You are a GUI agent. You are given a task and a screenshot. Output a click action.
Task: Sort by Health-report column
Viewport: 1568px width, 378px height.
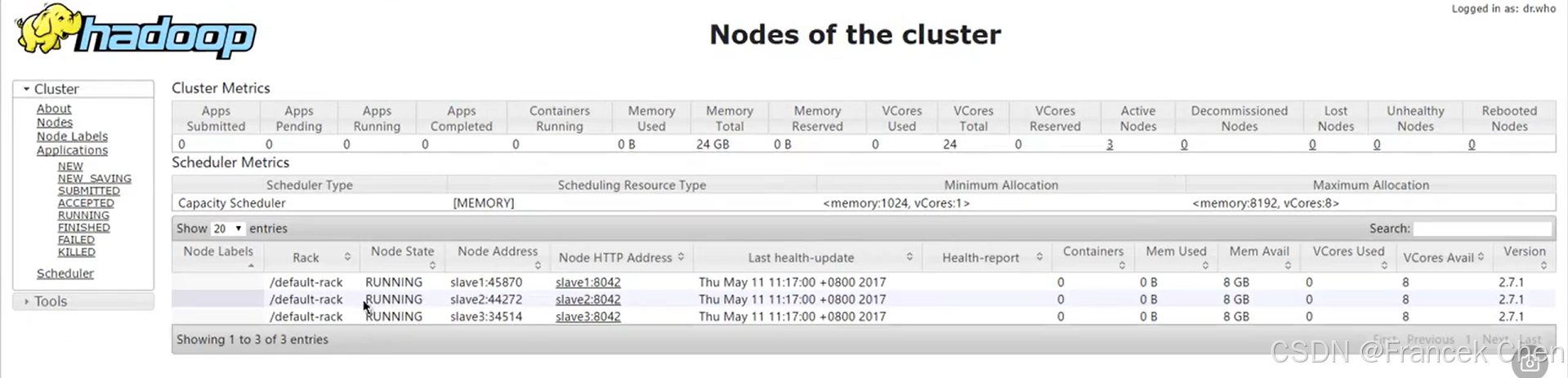tap(1039, 257)
